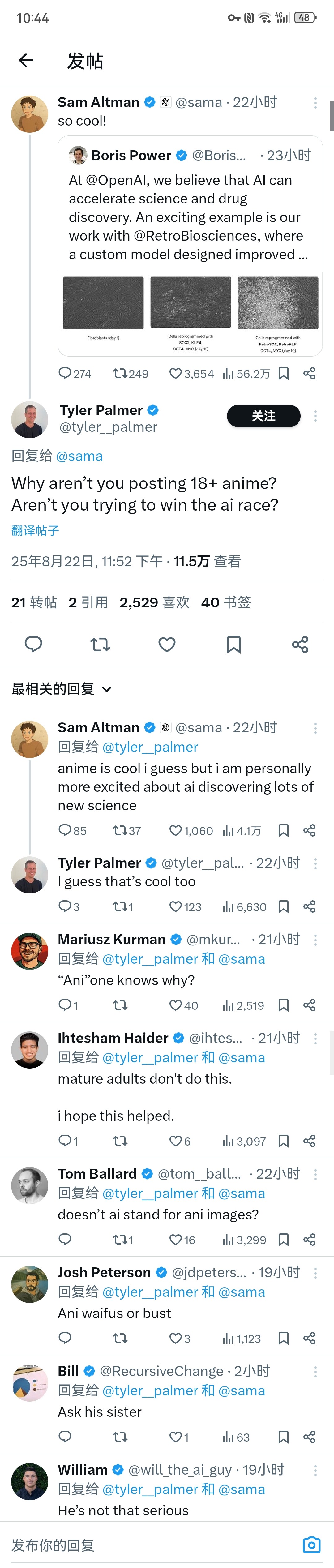
Task: Open Boris Power's quoted post image of fibroblasts
Action: tap(103, 303)
